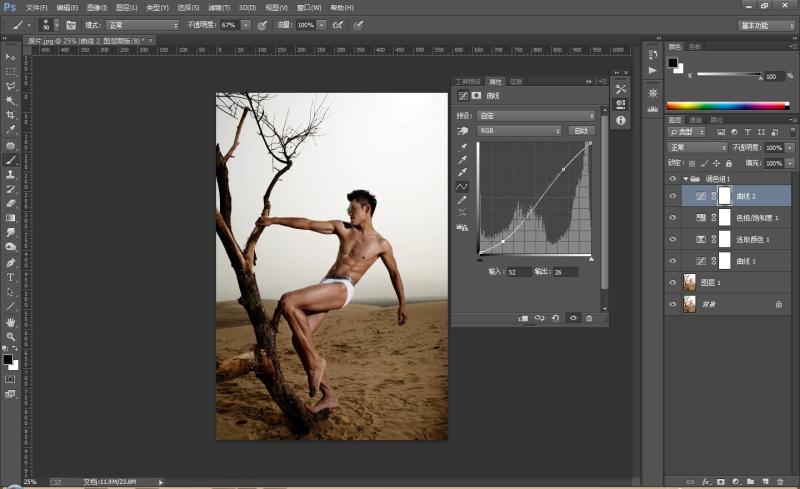Click the on-image adjustment hand icon
This screenshot has width=800, height=489.
pos(463,131)
